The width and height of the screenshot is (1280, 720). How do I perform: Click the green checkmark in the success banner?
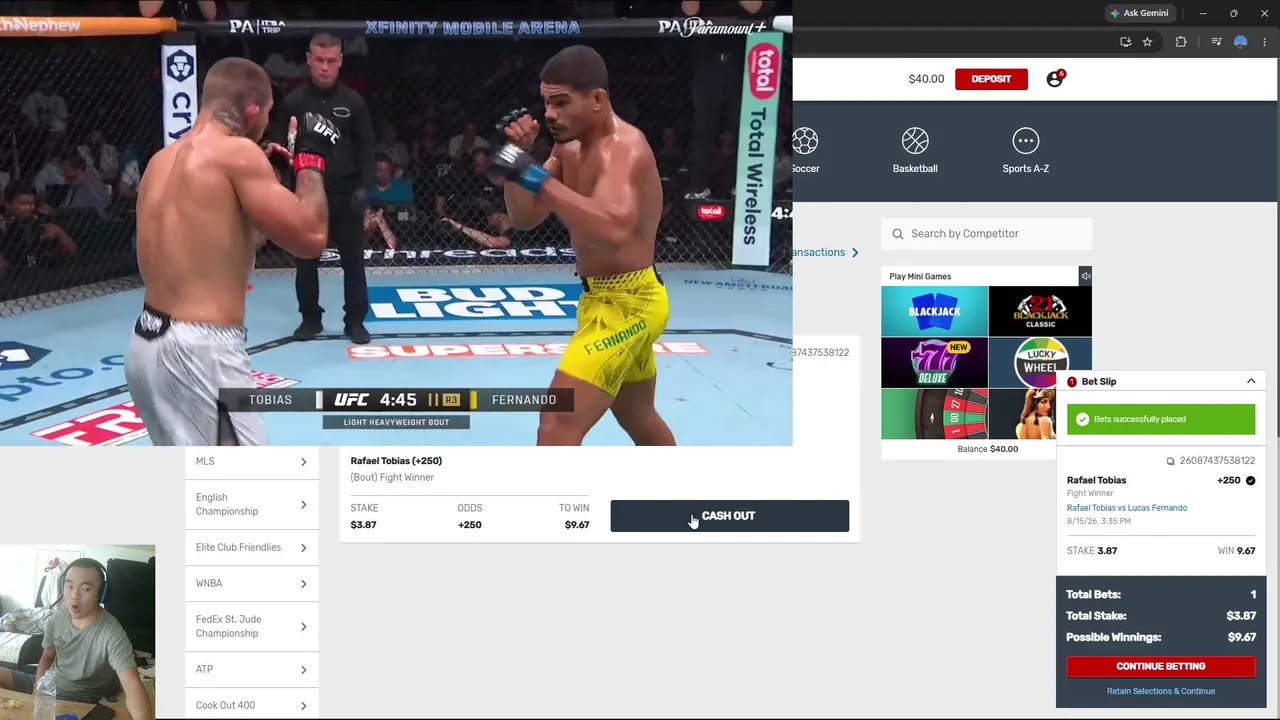(1082, 419)
